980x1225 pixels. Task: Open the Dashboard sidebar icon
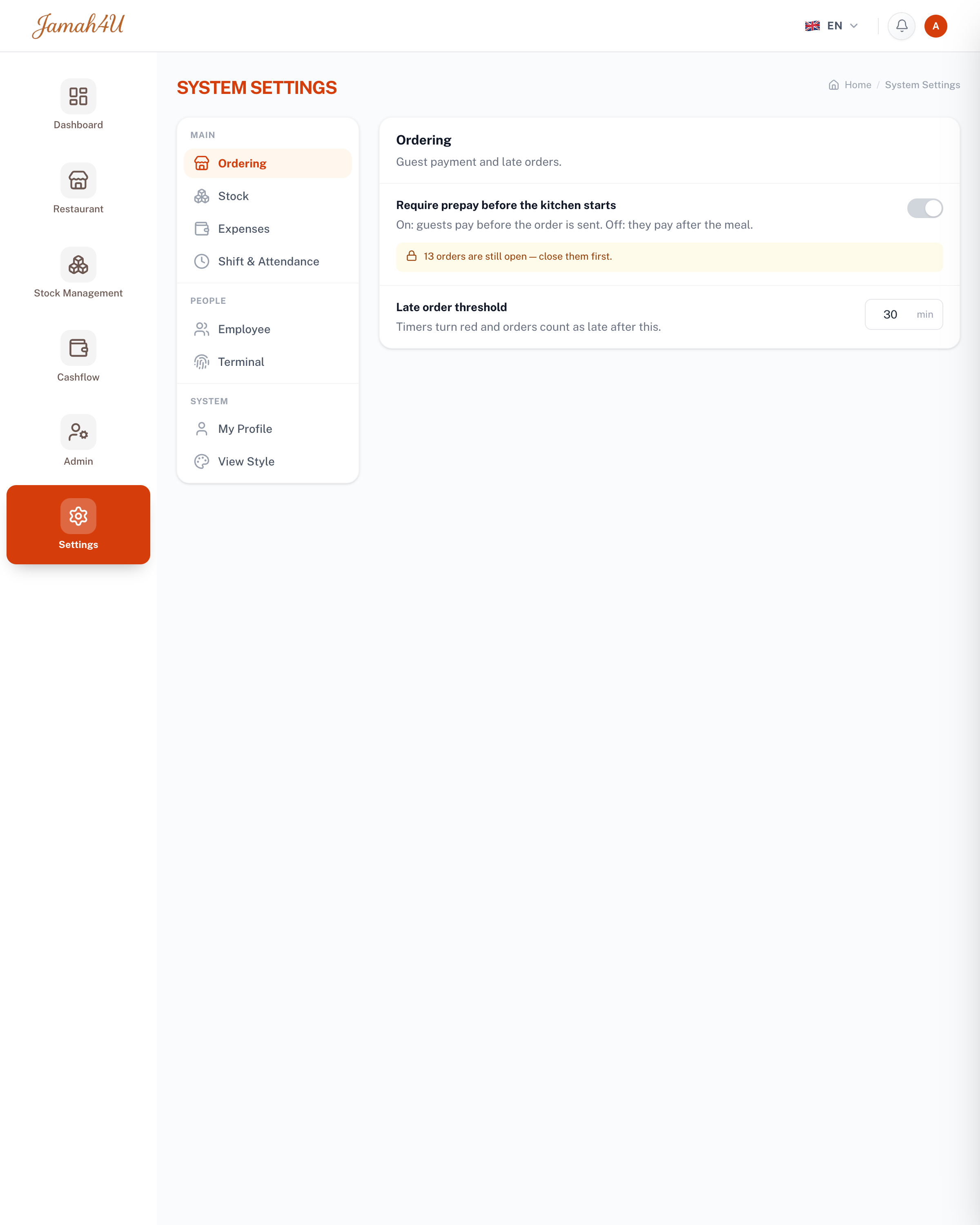[78, 96]
